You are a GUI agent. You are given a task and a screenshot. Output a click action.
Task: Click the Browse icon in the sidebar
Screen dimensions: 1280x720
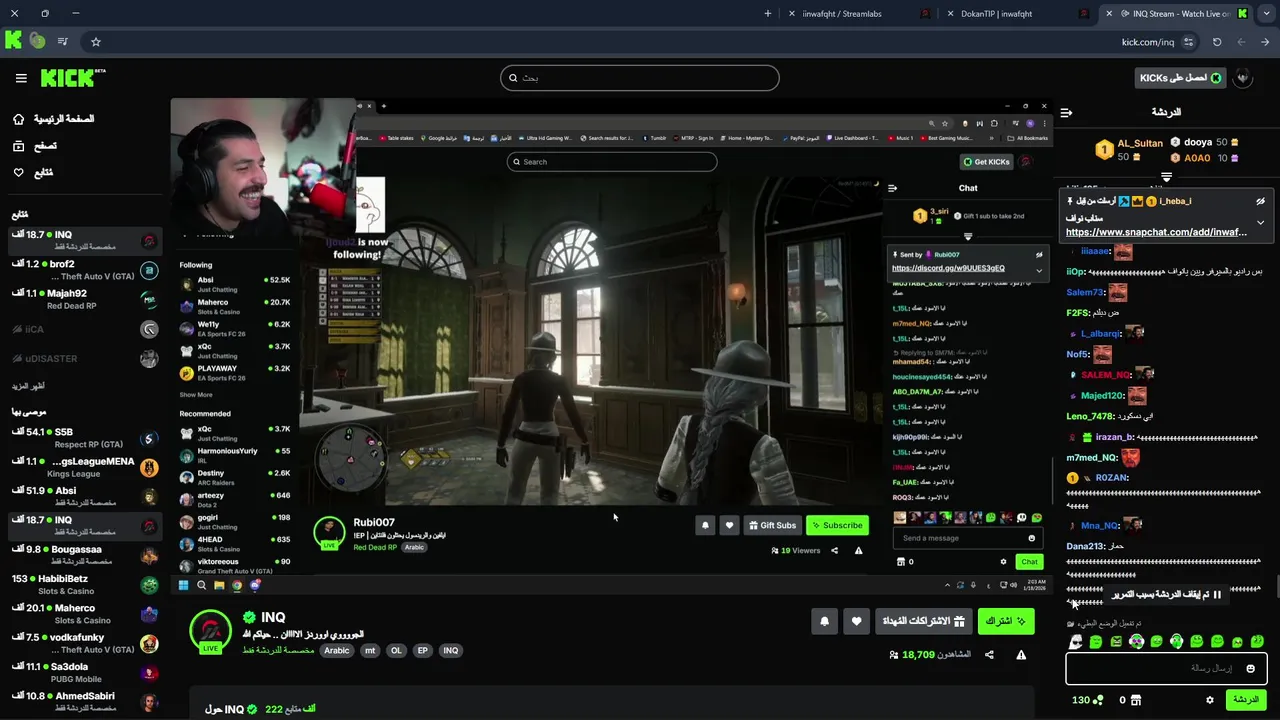18,146
